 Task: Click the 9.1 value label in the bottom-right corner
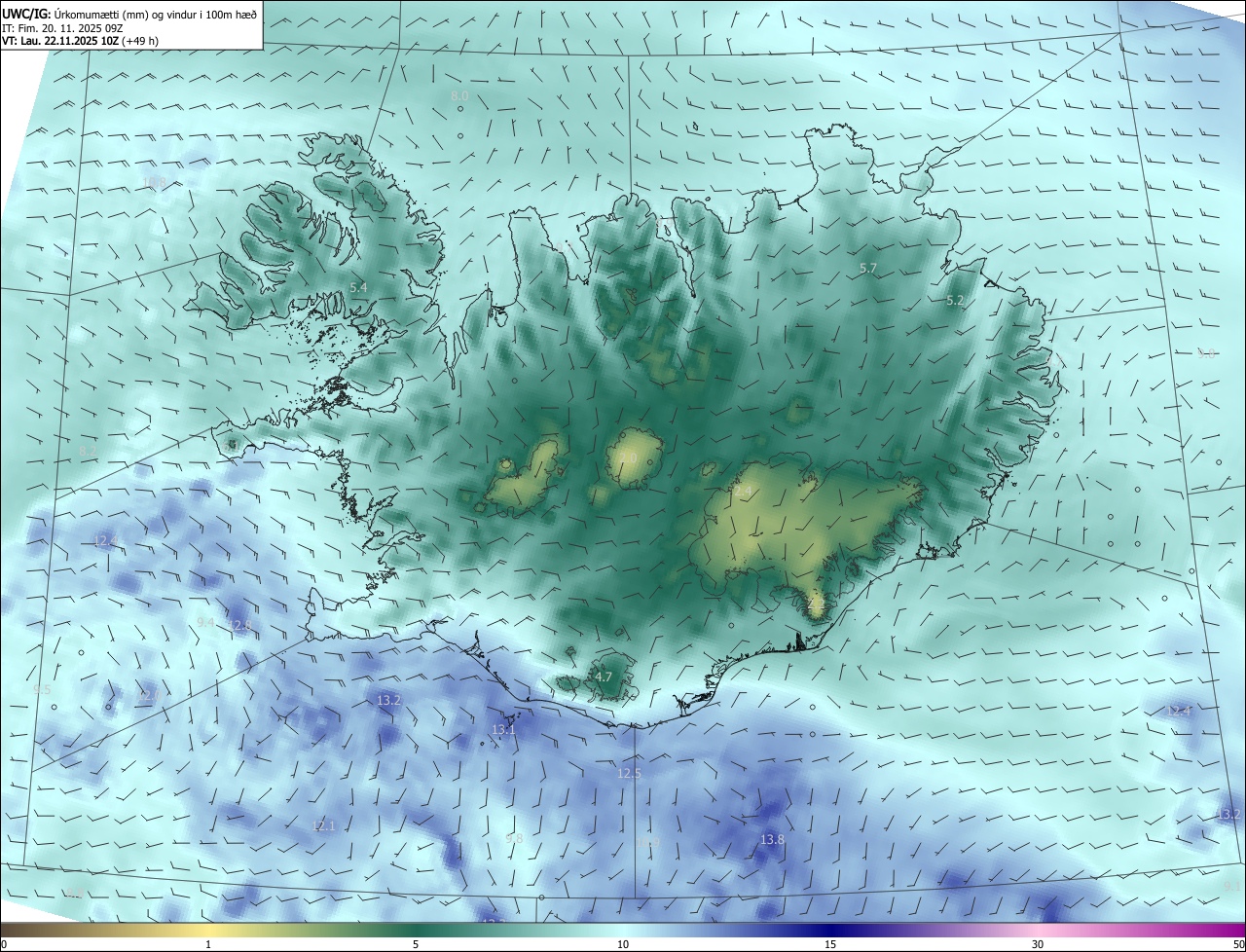(1231, 886)
